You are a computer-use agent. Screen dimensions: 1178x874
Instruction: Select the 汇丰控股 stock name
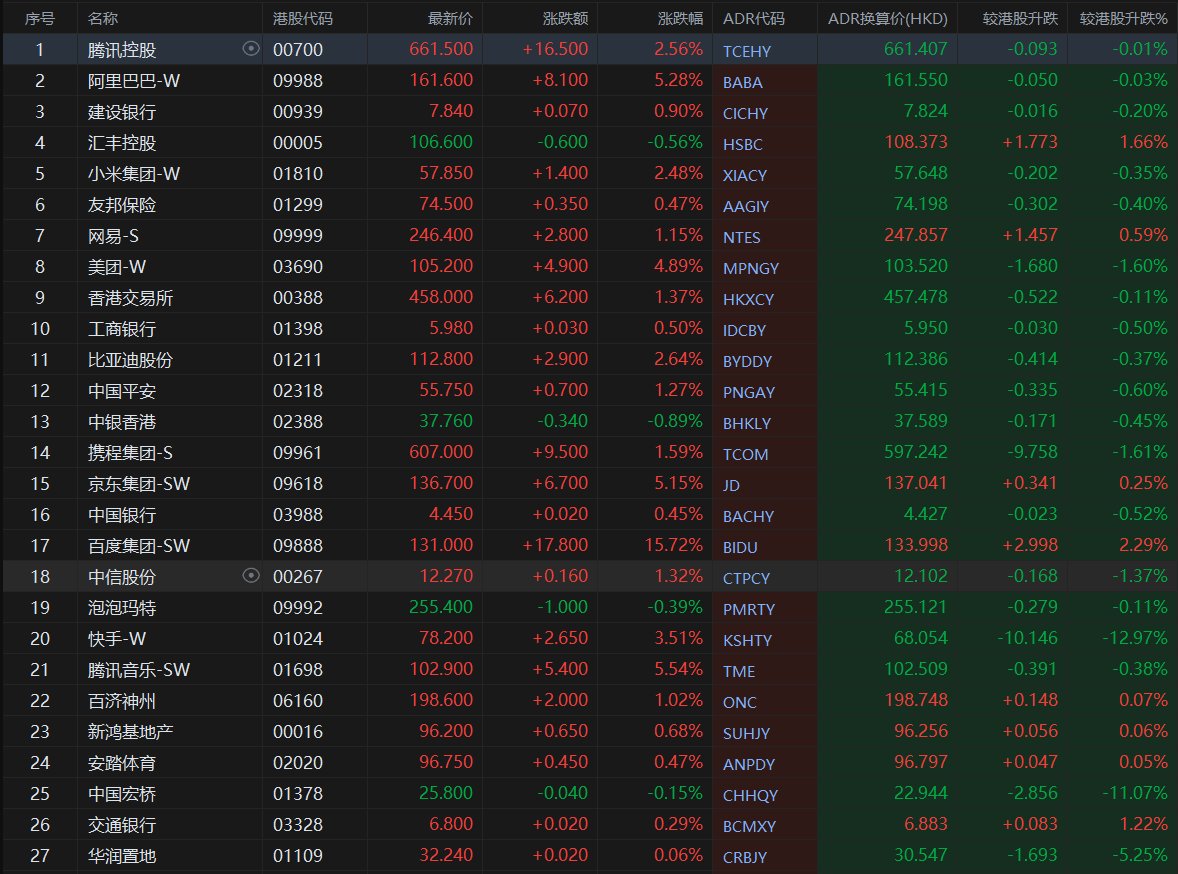[x=122, y=142]
